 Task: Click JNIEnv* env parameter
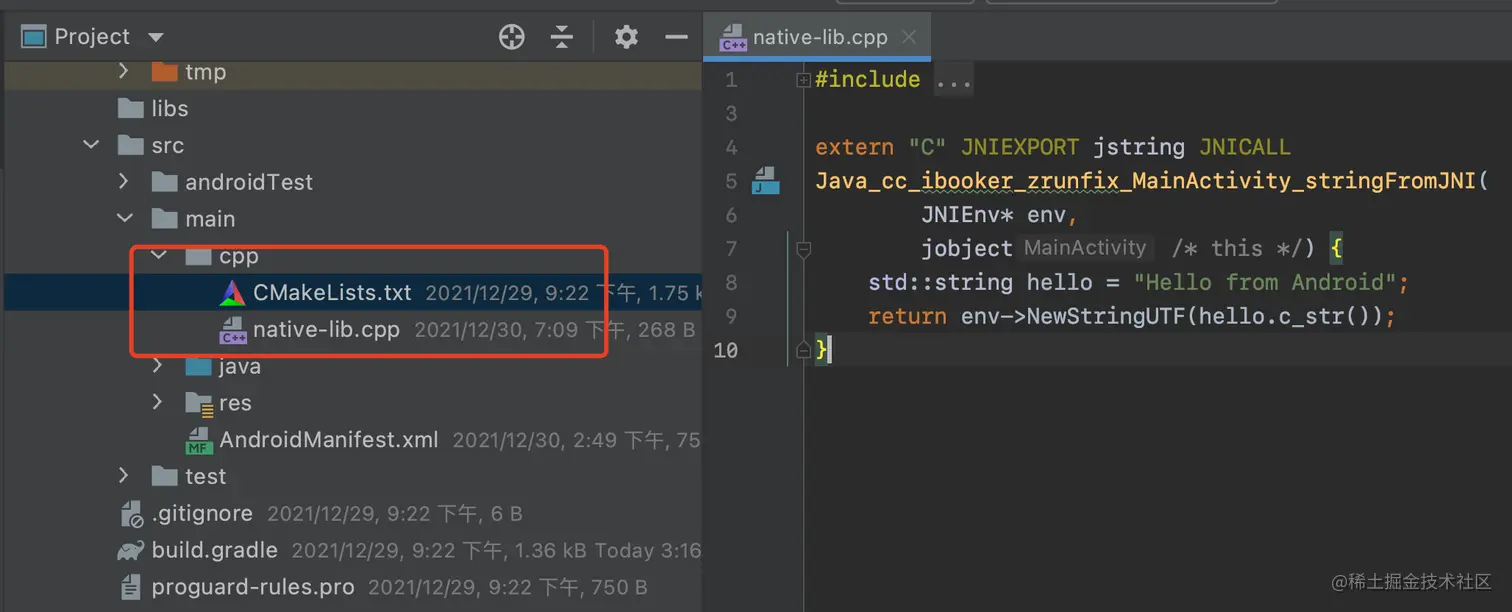pyautogui.click(x=998, y=215)
